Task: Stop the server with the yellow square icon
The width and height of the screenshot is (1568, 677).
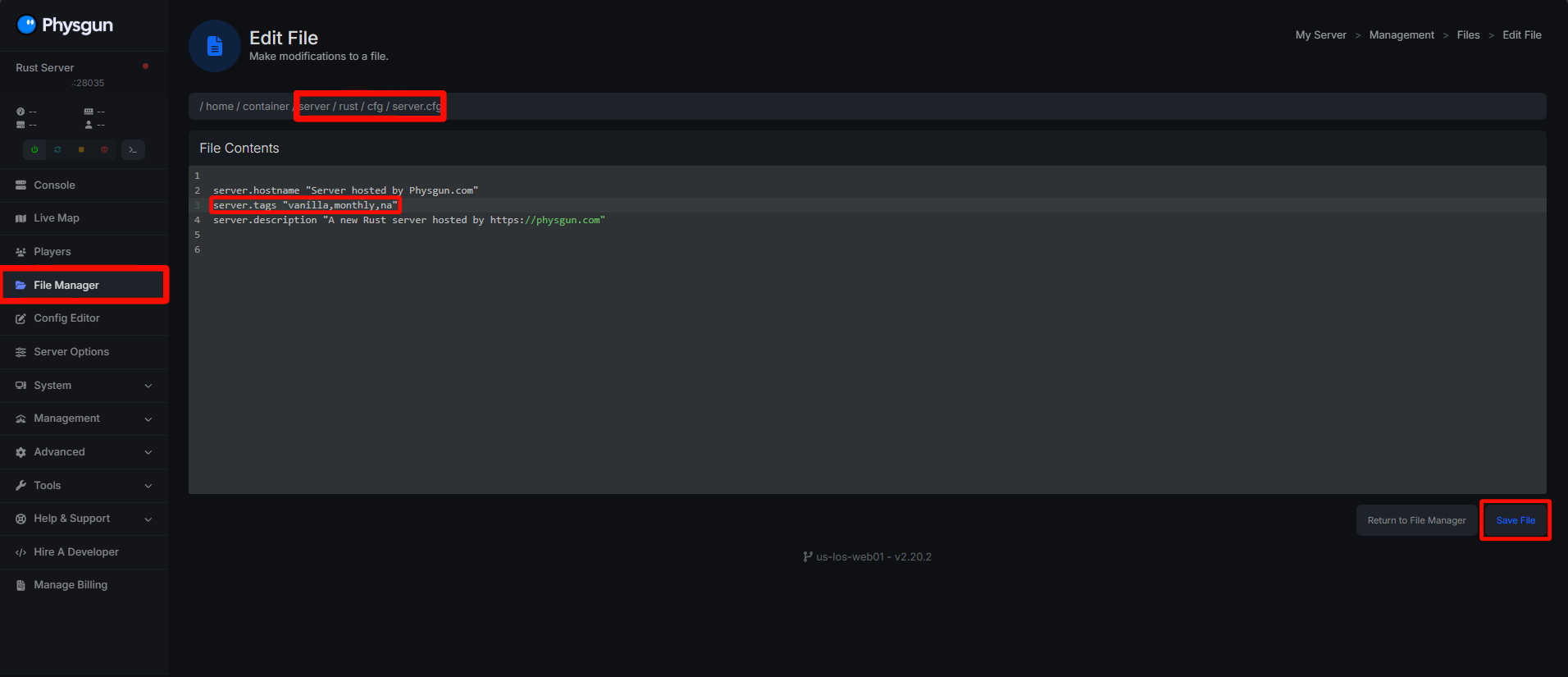Action: [x=81, y=149]
